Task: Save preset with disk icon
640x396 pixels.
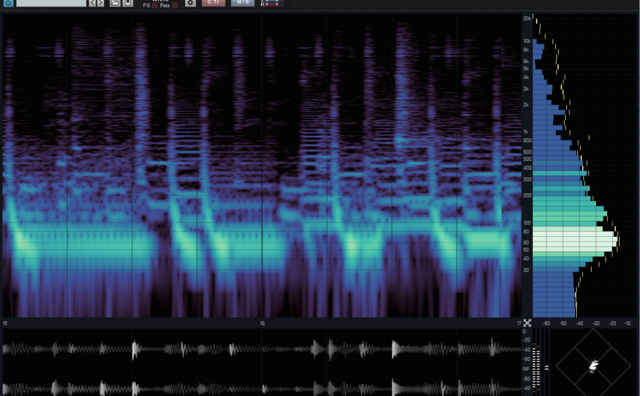Action: (x=128, y=3)
